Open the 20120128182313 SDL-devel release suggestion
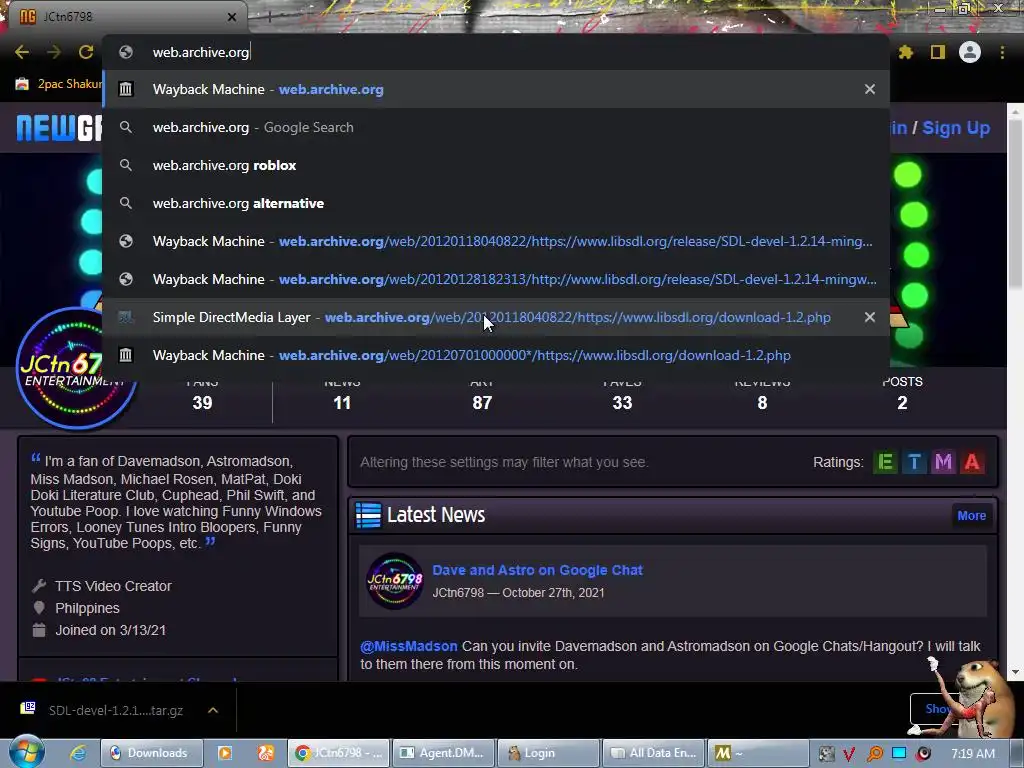 496,279
